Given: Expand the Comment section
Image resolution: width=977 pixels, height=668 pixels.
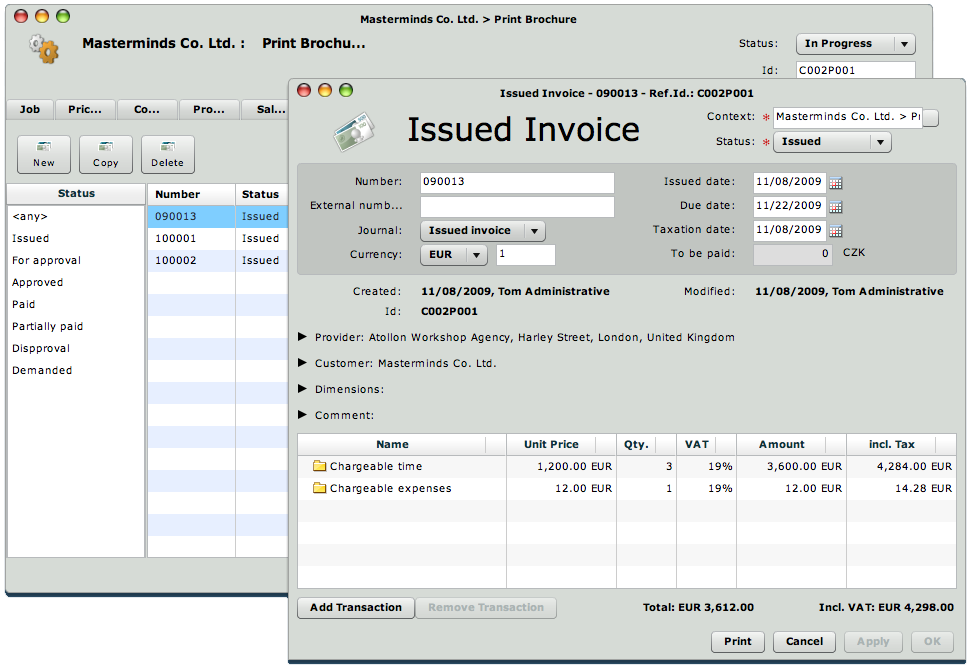Looking at the screenshot, I should point(303,414).
